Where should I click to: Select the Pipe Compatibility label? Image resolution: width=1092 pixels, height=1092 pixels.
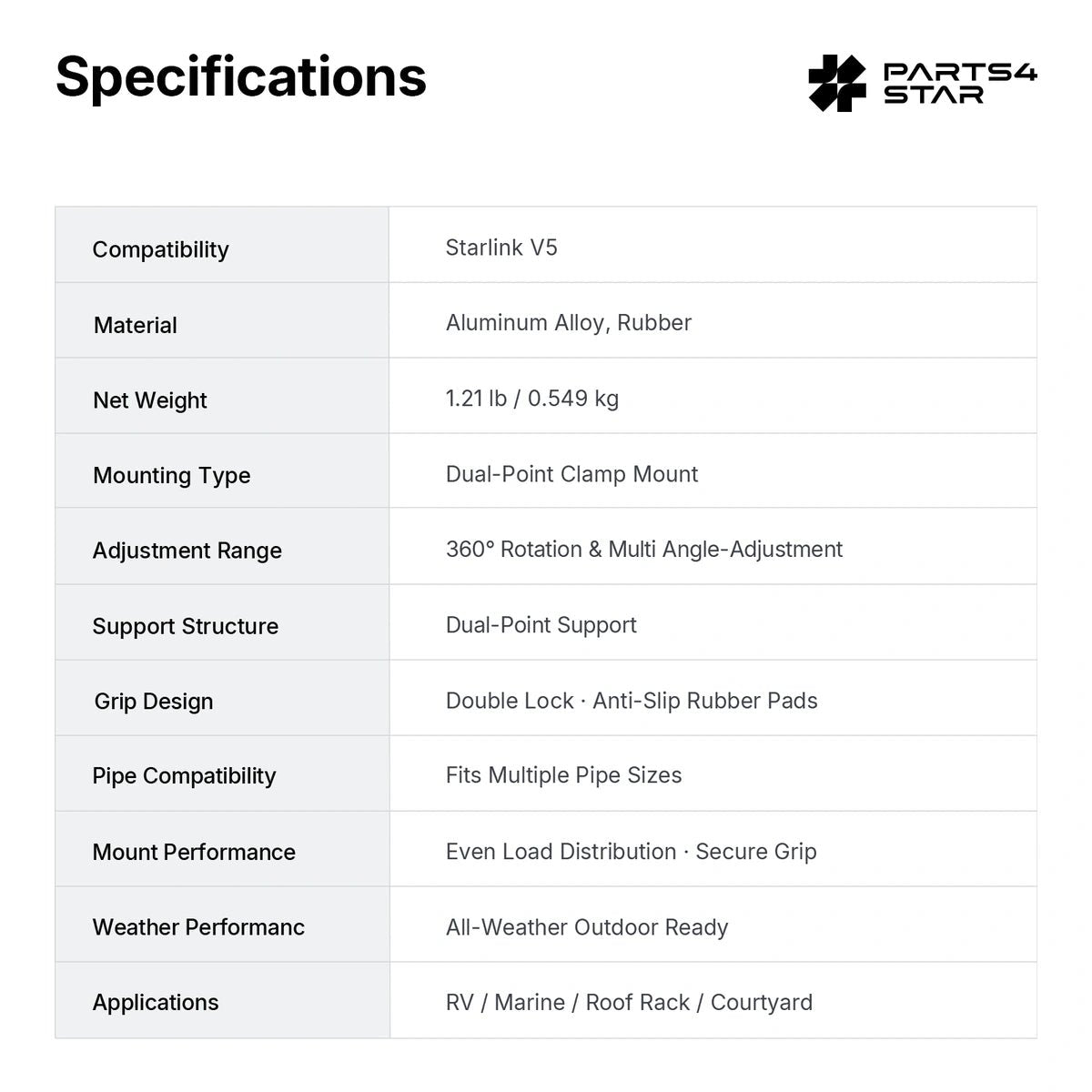(184, 776)
